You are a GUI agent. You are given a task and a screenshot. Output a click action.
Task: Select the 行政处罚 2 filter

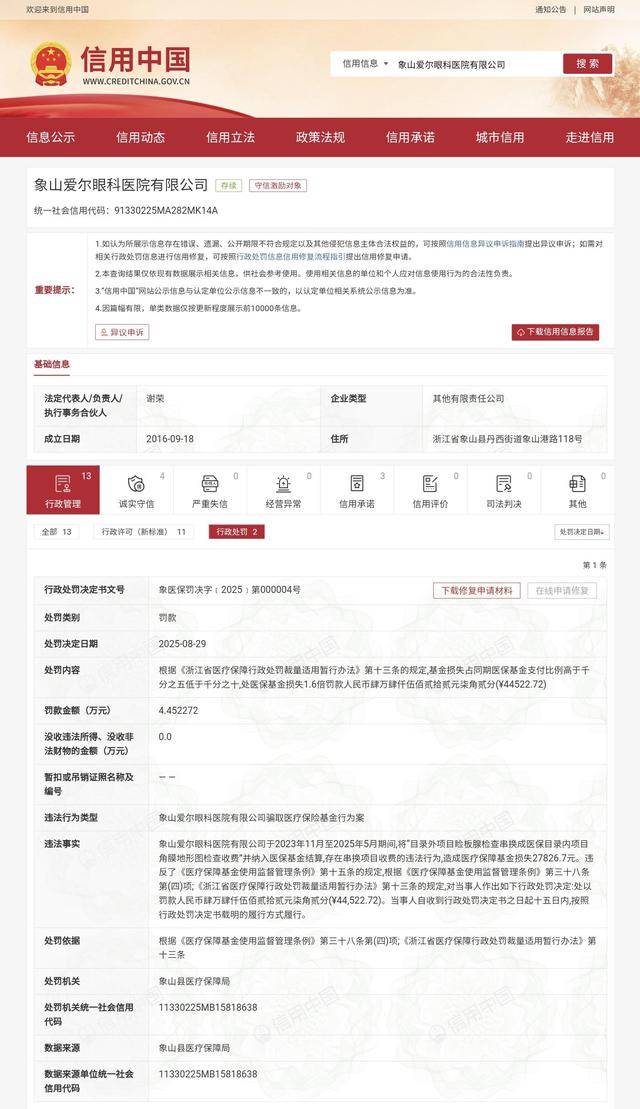tap(236, 532)
